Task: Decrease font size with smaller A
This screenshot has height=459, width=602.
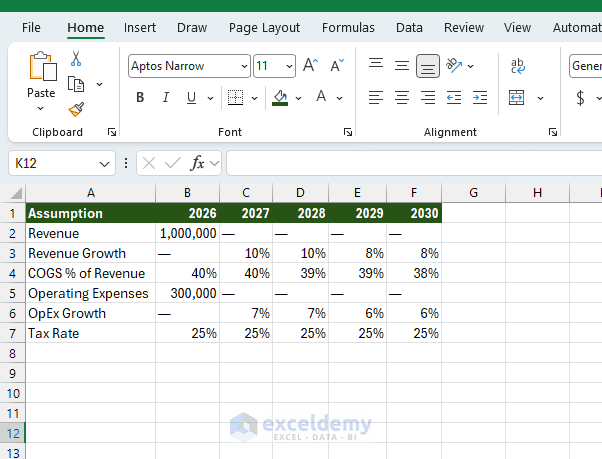Action: click(337, 66)
